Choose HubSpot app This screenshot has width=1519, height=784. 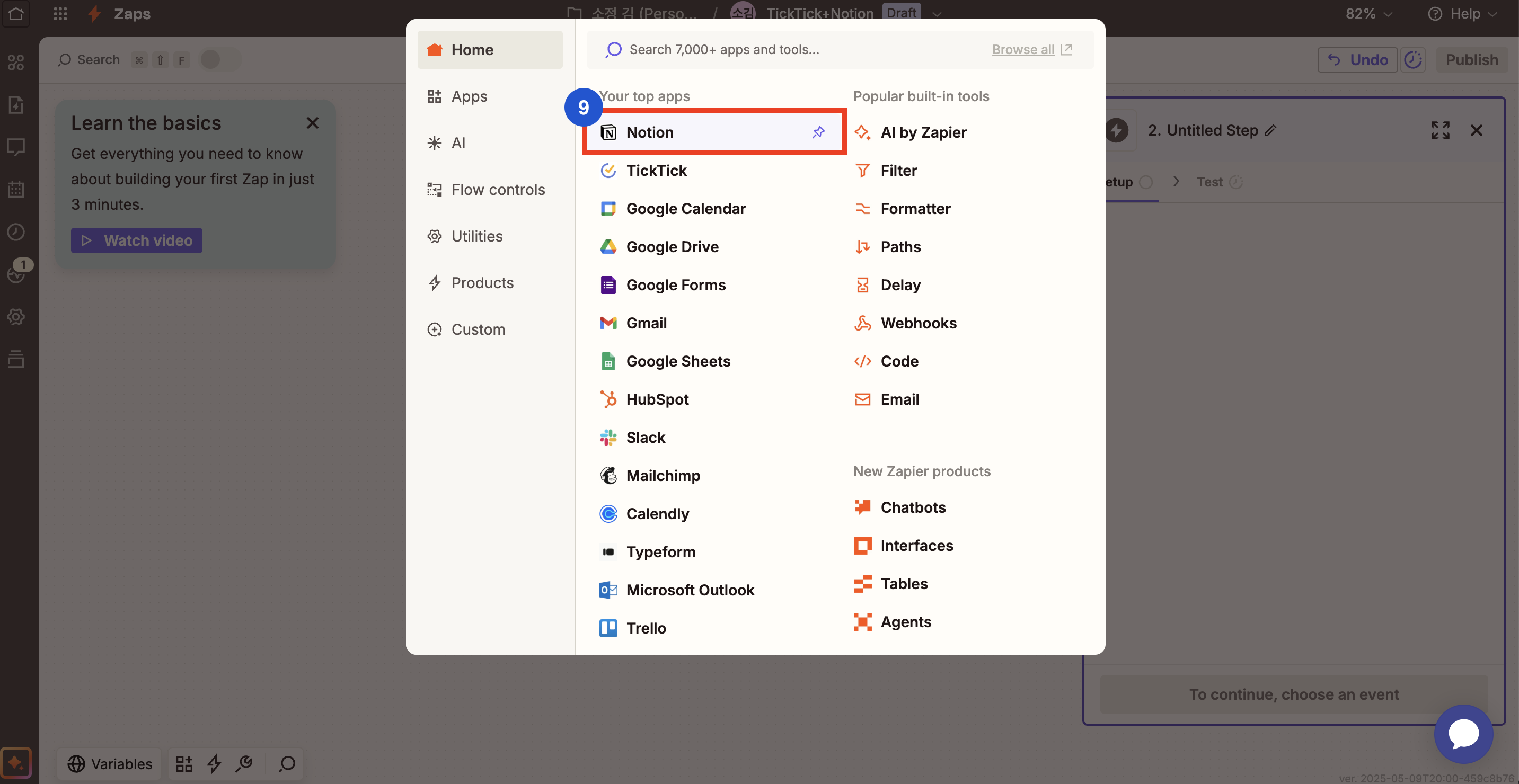tap(713, 399)
